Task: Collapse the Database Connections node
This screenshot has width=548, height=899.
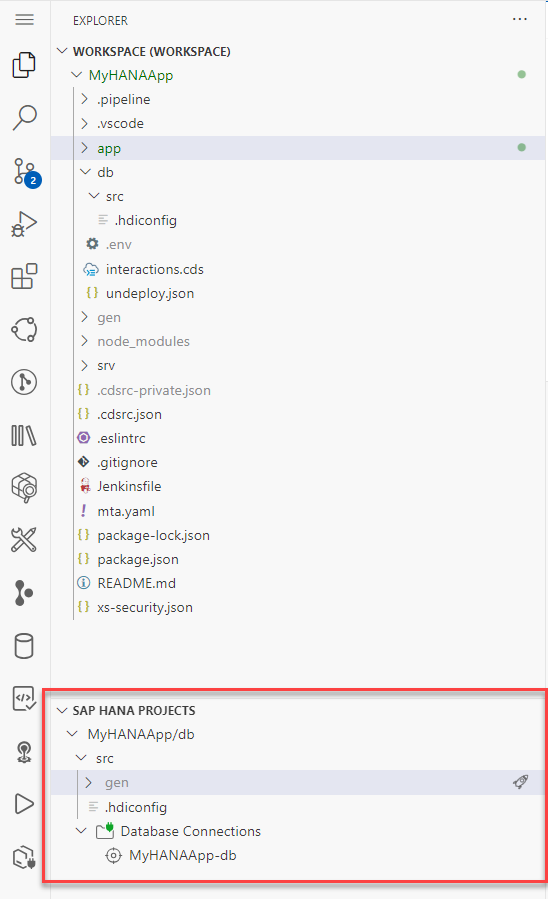Action: (x=81, y=831)
